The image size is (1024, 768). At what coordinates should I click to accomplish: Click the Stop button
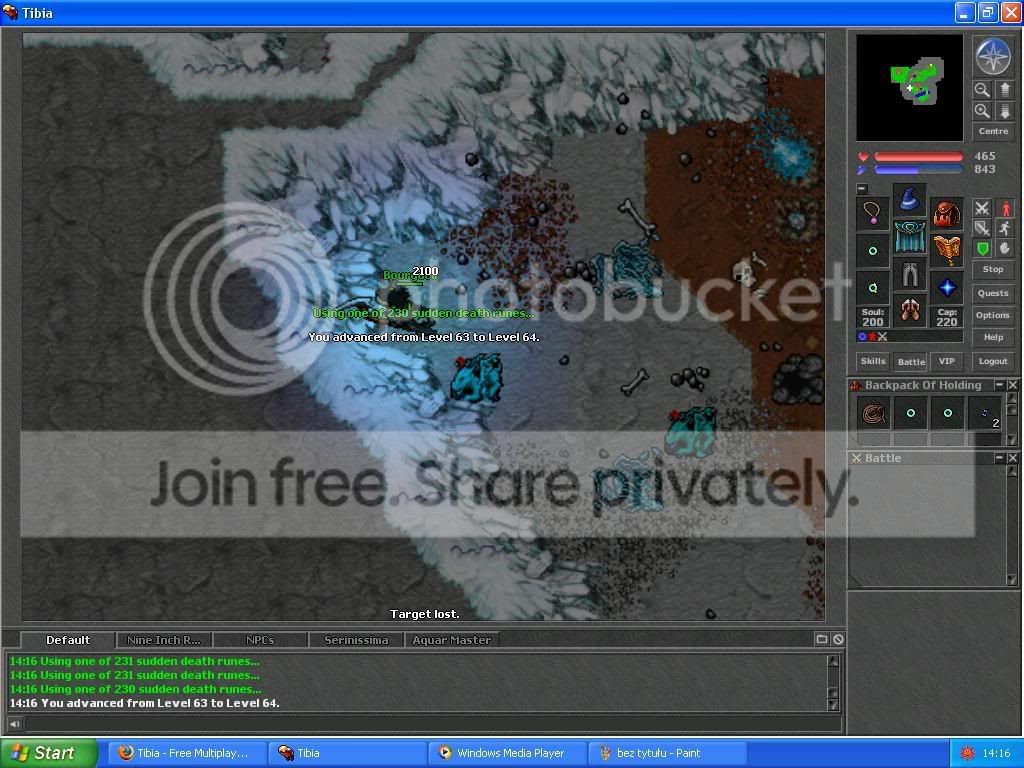993,269
